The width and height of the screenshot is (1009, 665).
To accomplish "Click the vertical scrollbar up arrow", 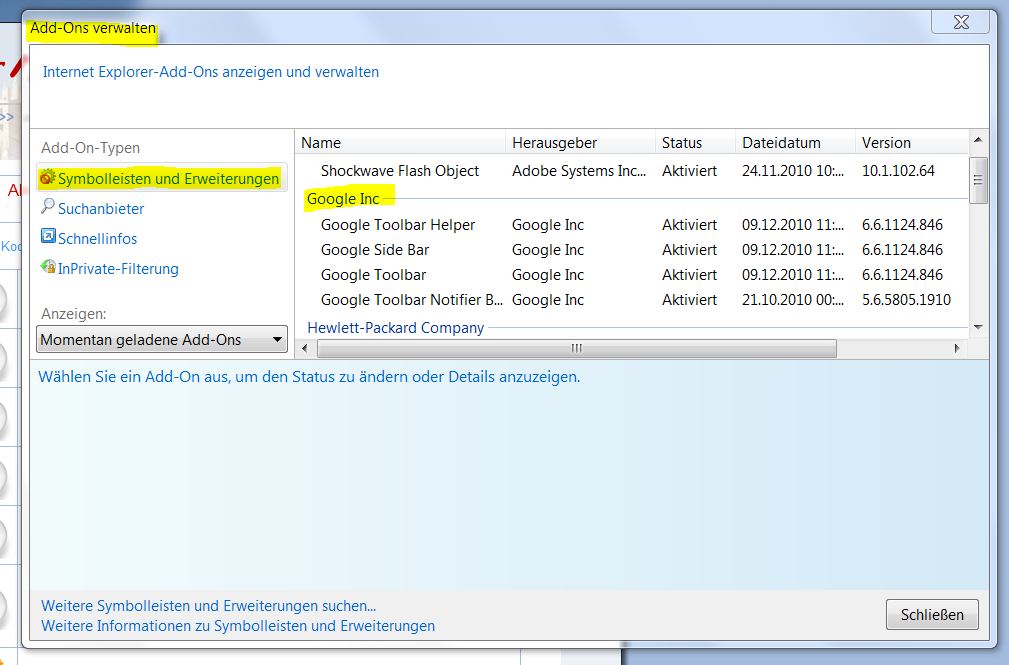I will pos(978,140).
